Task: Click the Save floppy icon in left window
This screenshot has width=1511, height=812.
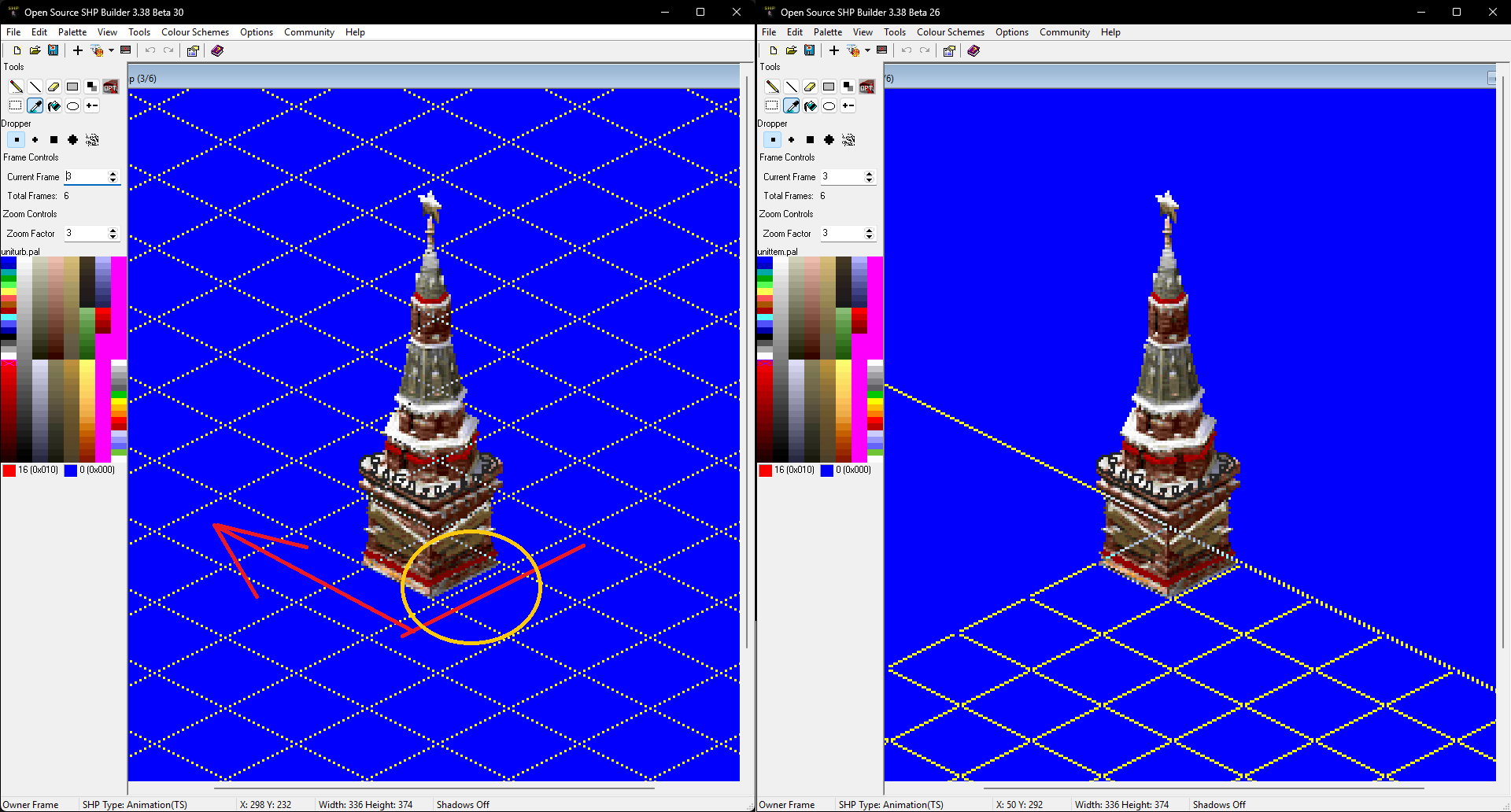Action: (x=53, y=50)
